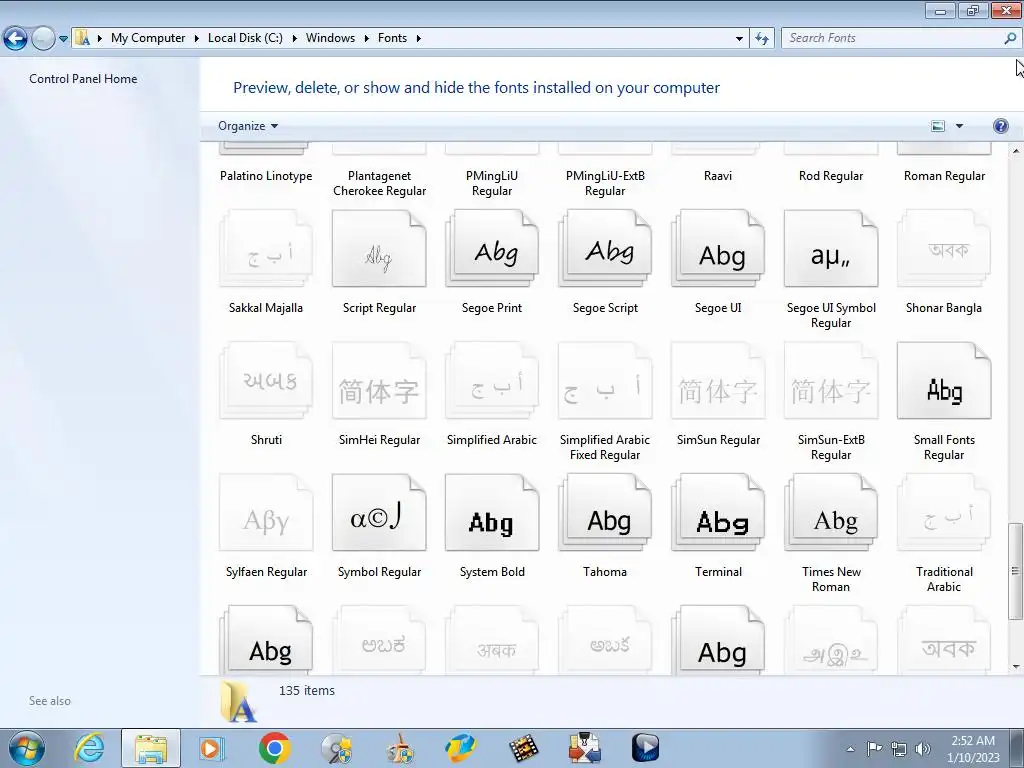Select the Sakkal Majalla font icon
1024x768 pixels.
coord(266,249)
